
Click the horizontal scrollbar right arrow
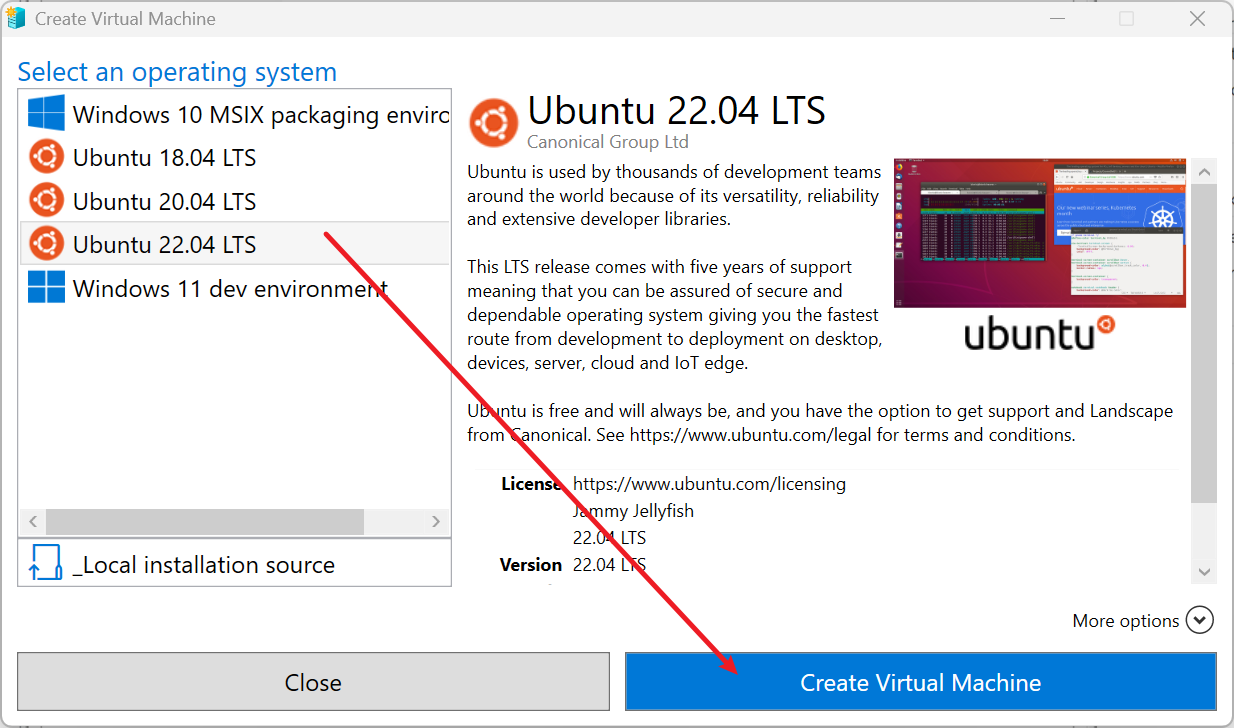coord(436,521)
